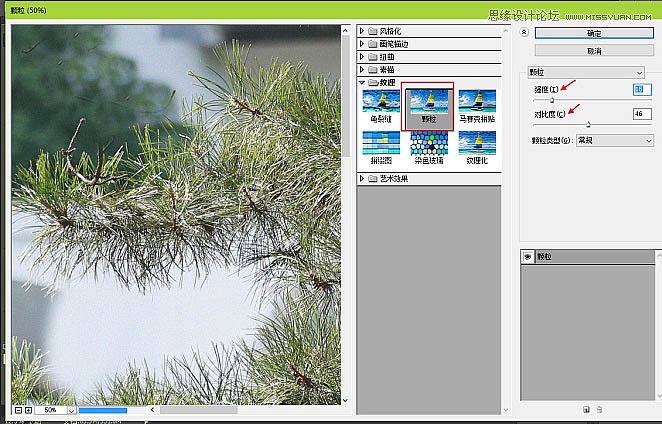
Task: Click the zoom out minus button
Action: coord(19,410)
